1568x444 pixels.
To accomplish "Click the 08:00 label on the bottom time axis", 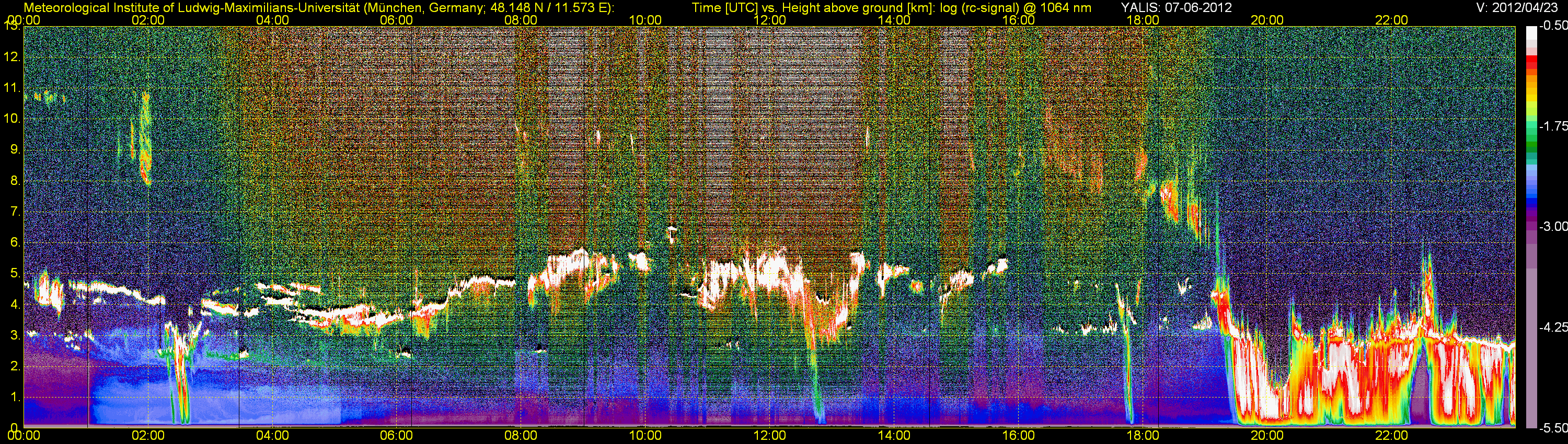I will [521, 436].
